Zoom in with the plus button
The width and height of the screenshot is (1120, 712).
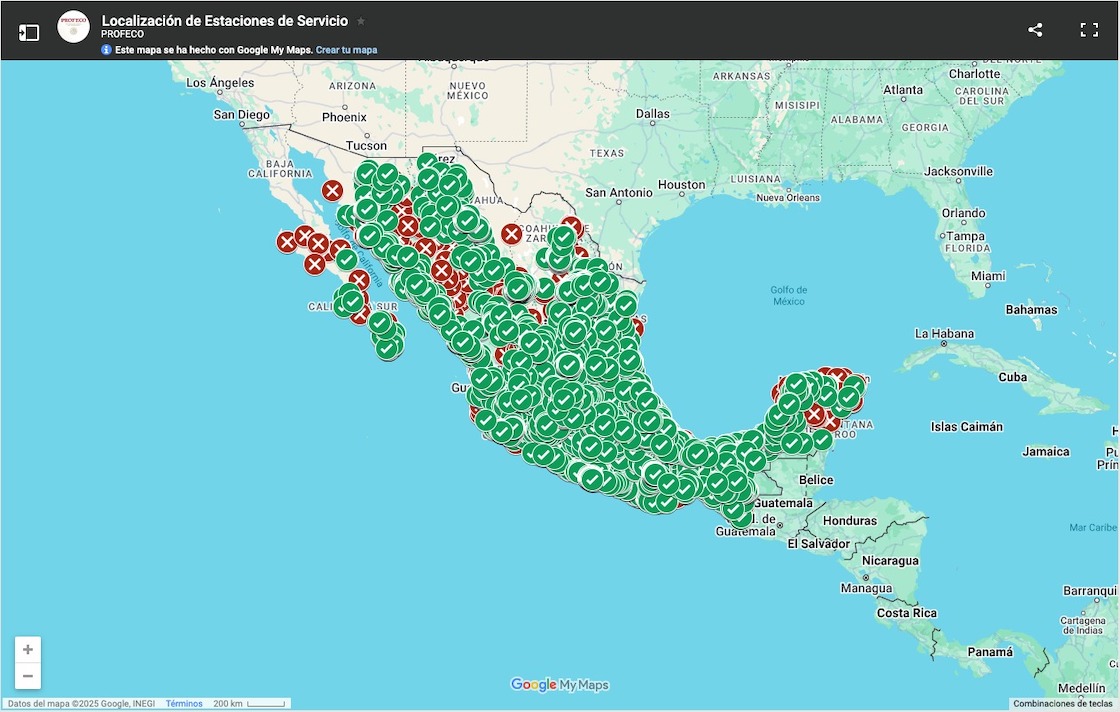(x=28, y=650)
